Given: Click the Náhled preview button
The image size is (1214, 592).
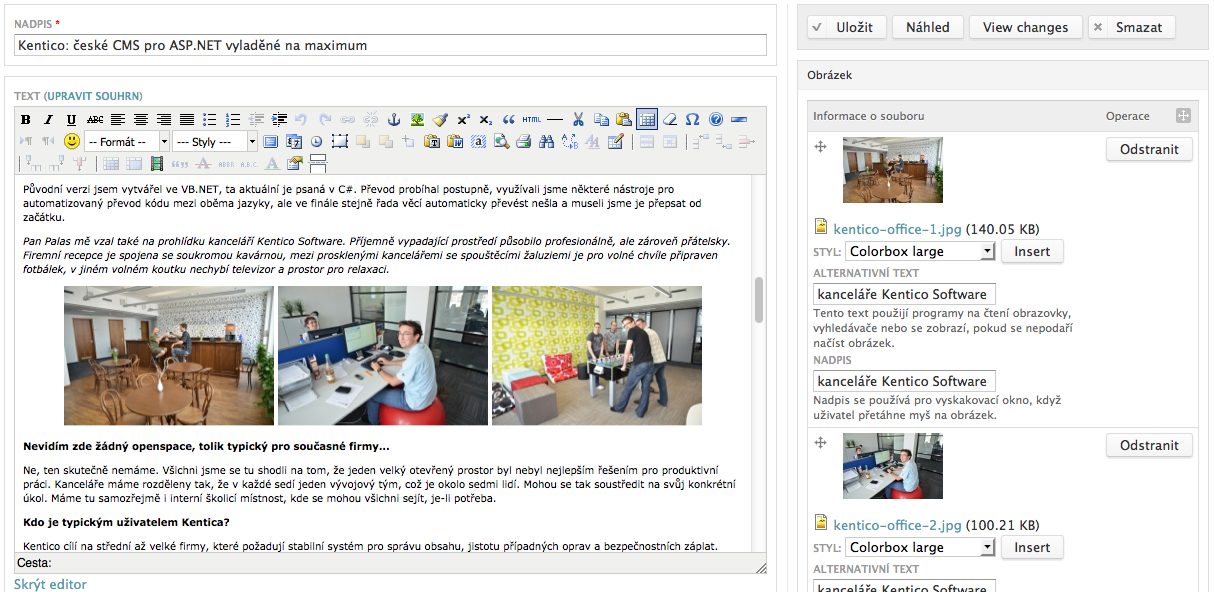Looking at the screenshot, I should pyautogui.click(x=928, y=27).
